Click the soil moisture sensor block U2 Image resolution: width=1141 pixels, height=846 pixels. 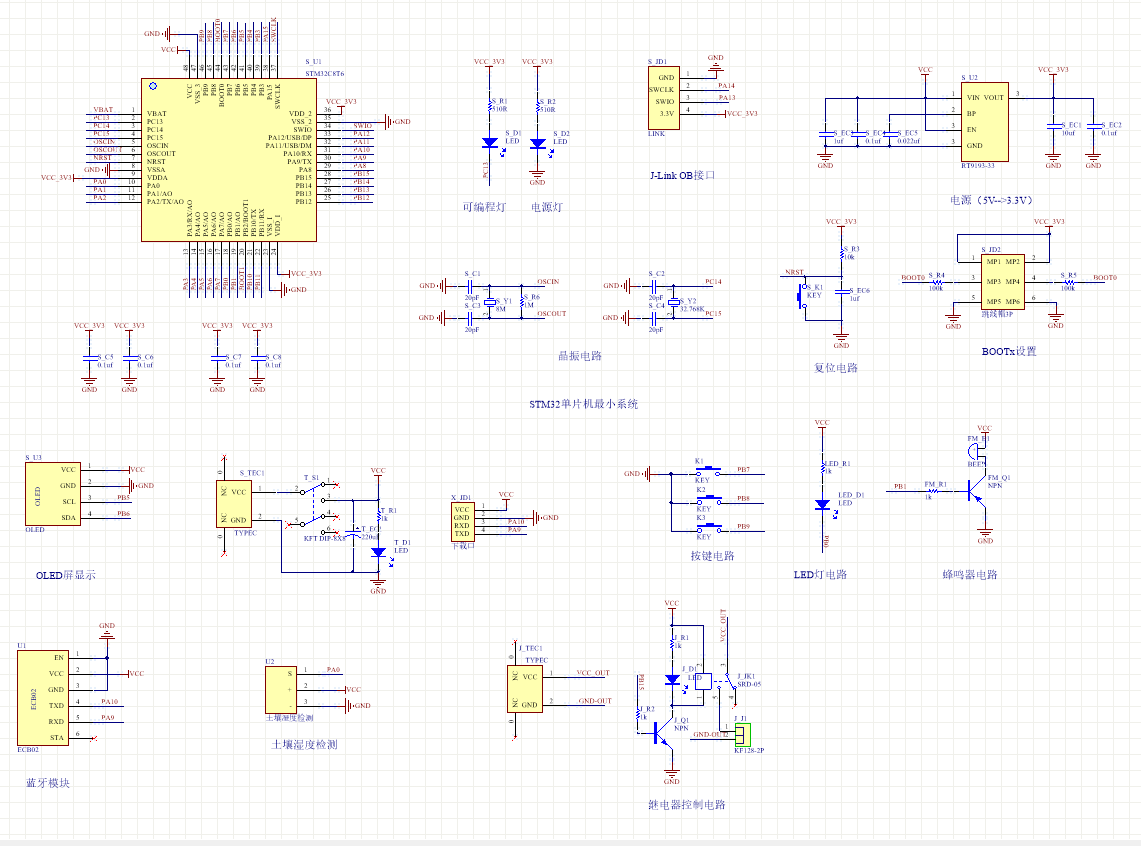pyautogui.click(x=279, y=689)
